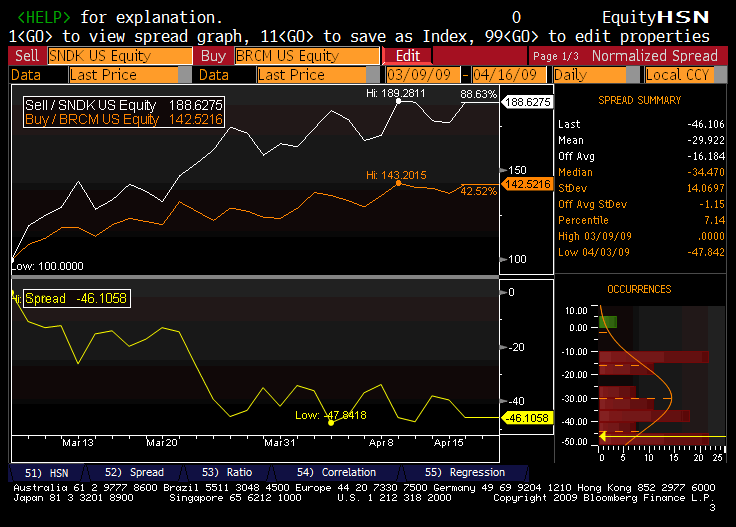736x527 pixels.
Task: Switch to the 51) HSN tab
Action: pos(46,473)
